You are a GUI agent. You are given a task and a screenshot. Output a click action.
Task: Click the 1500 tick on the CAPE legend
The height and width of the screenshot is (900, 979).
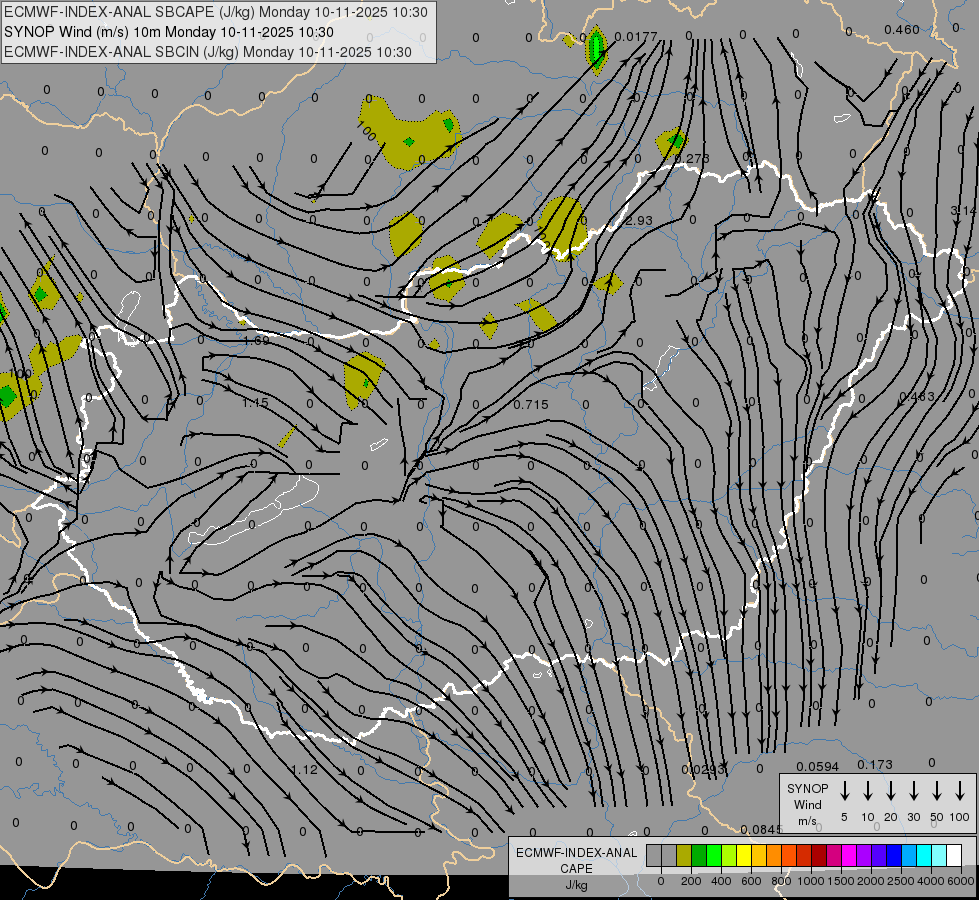click(841, 881)
